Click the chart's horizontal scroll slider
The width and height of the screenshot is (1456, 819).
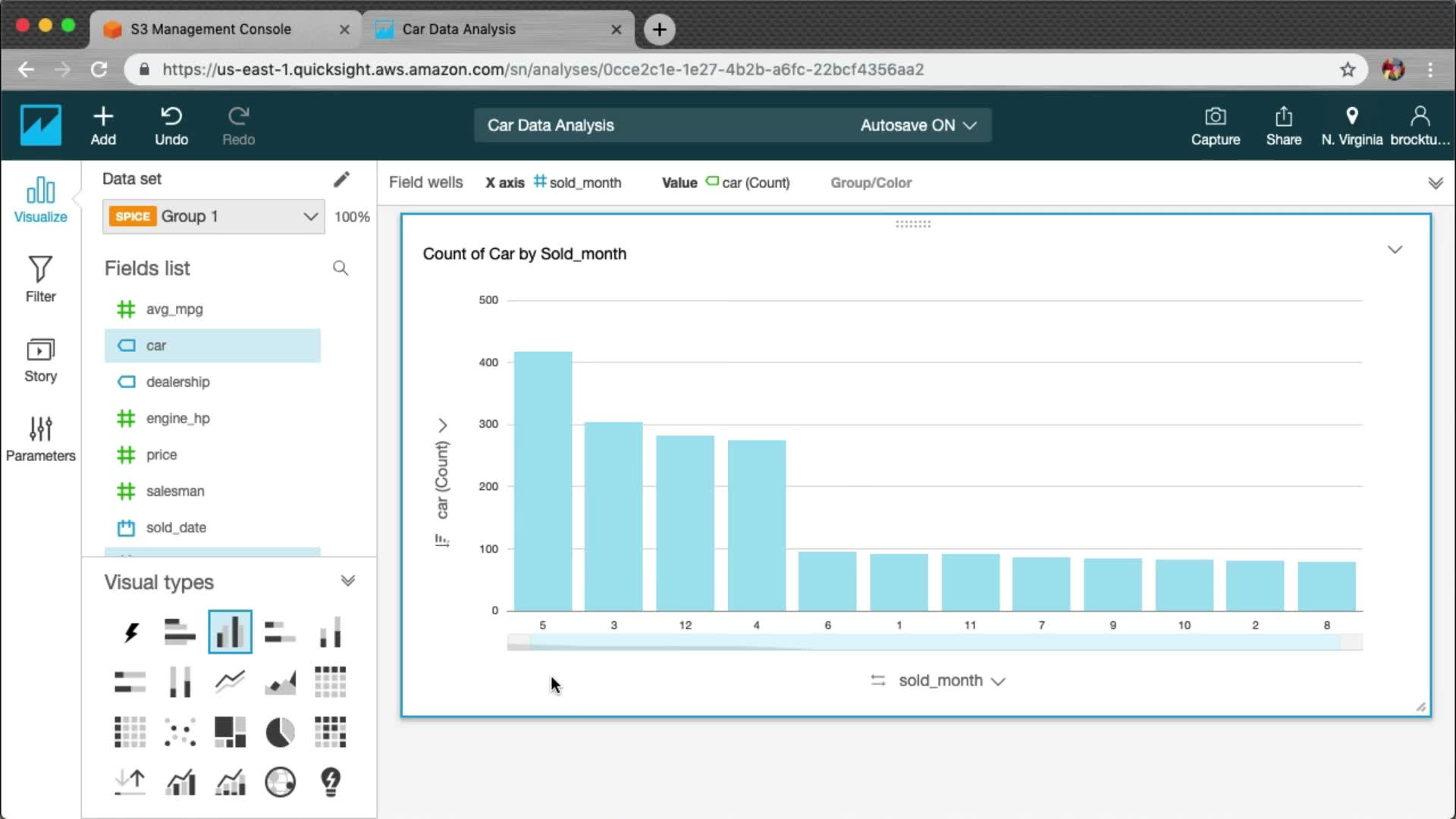pyautogui.click(x=934, y=642)
